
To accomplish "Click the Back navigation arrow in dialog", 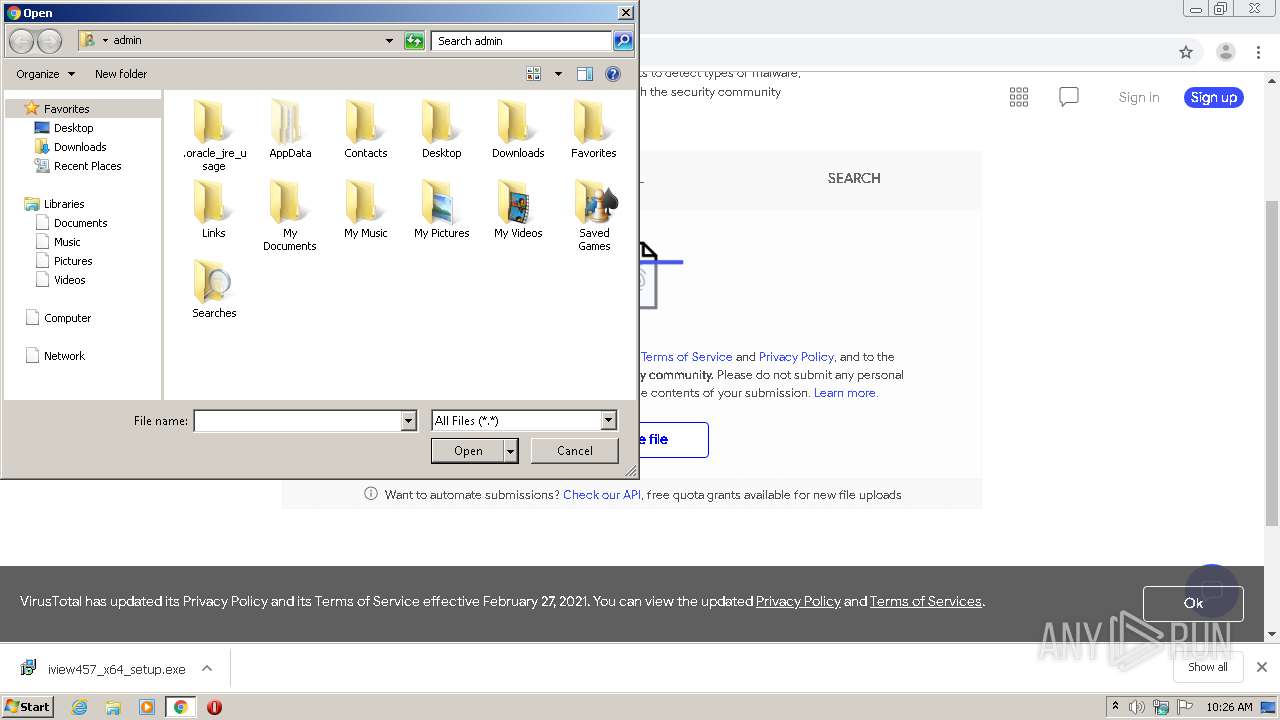I will (21, 41).
